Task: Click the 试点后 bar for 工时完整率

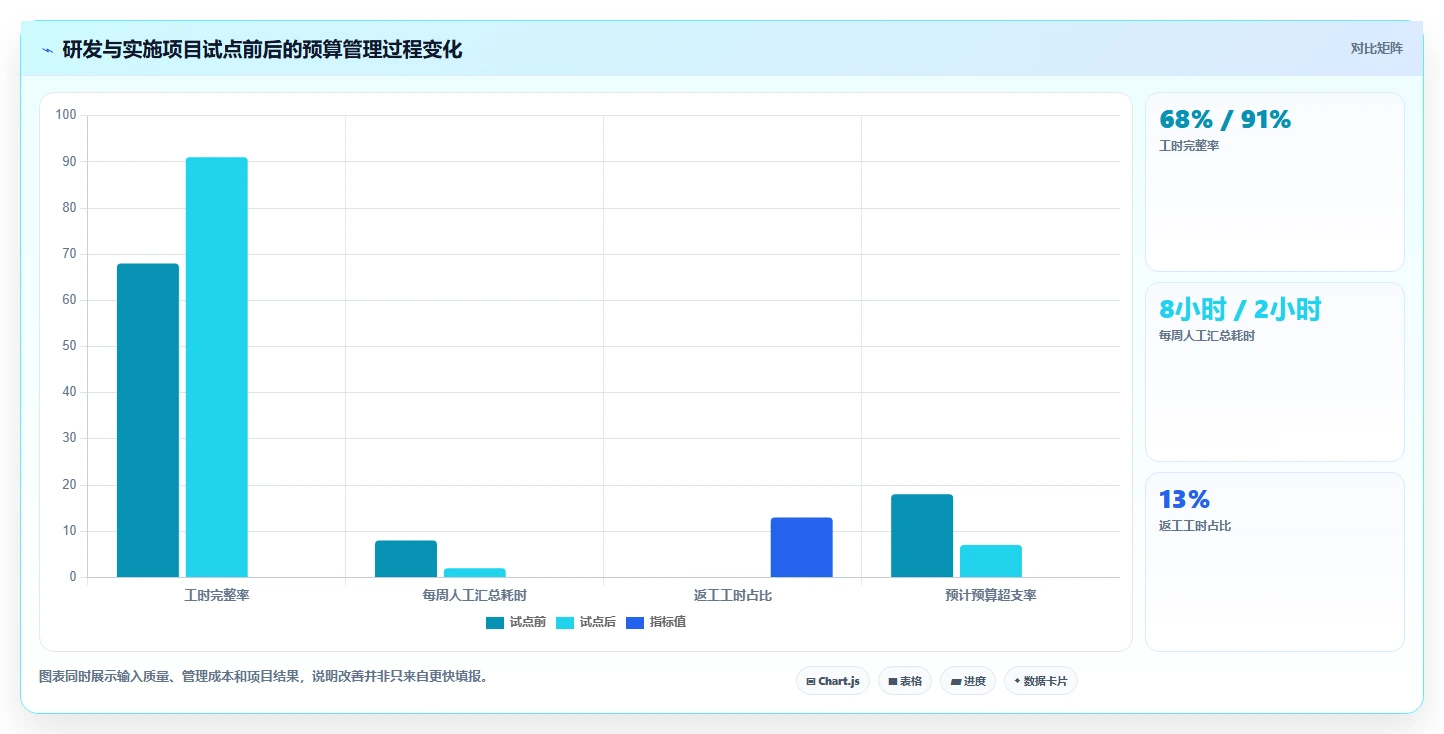Action: tap(217, 367)
